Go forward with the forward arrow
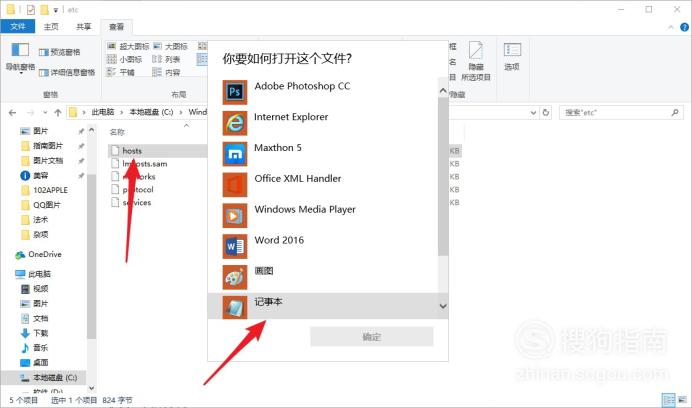 pos(30,113)
